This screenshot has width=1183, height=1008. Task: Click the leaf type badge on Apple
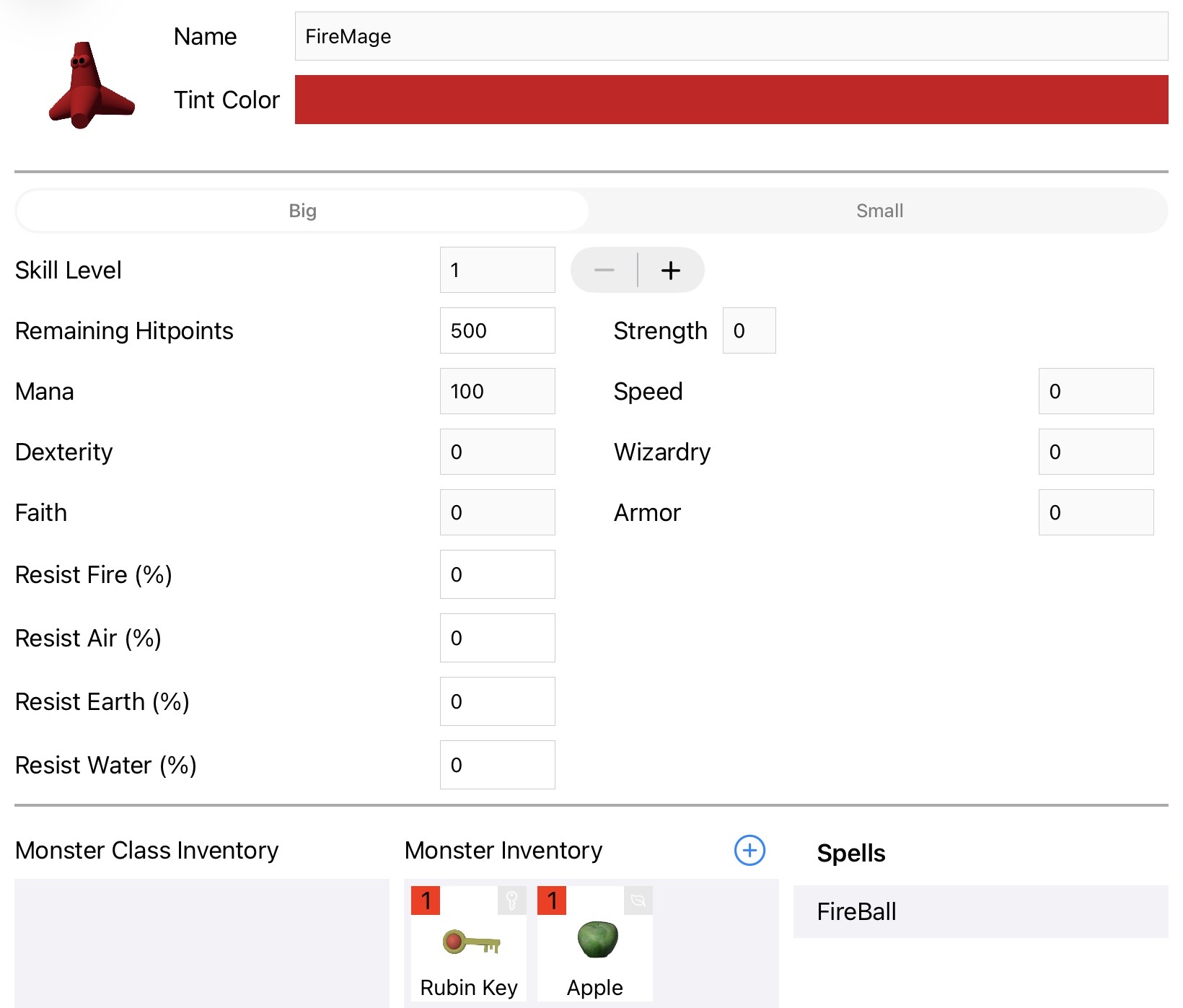638,900
